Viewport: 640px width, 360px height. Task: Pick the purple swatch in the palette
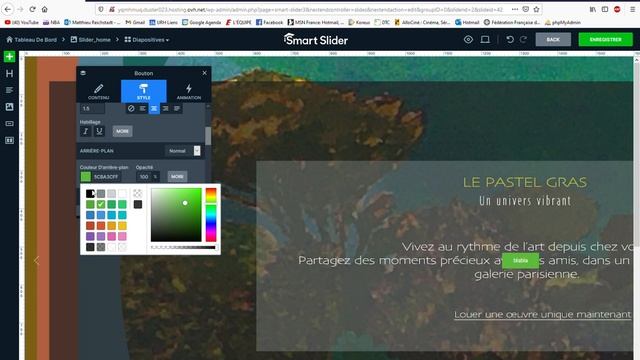coord(90,236)
